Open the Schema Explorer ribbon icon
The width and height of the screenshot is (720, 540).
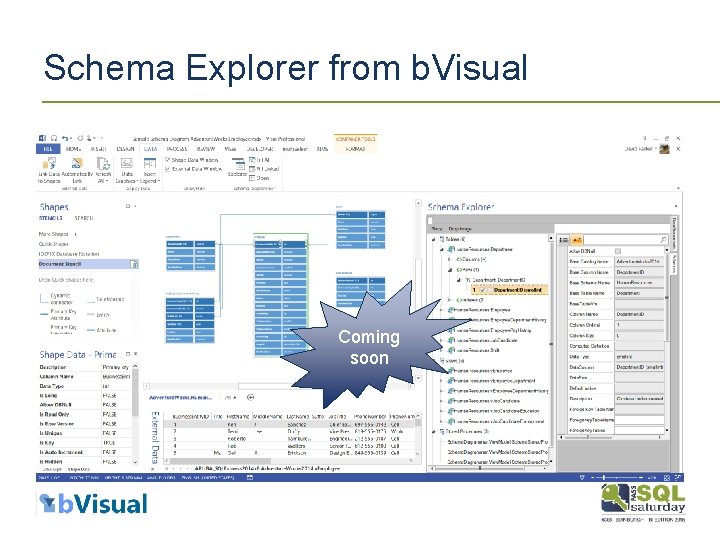(238, 164)
